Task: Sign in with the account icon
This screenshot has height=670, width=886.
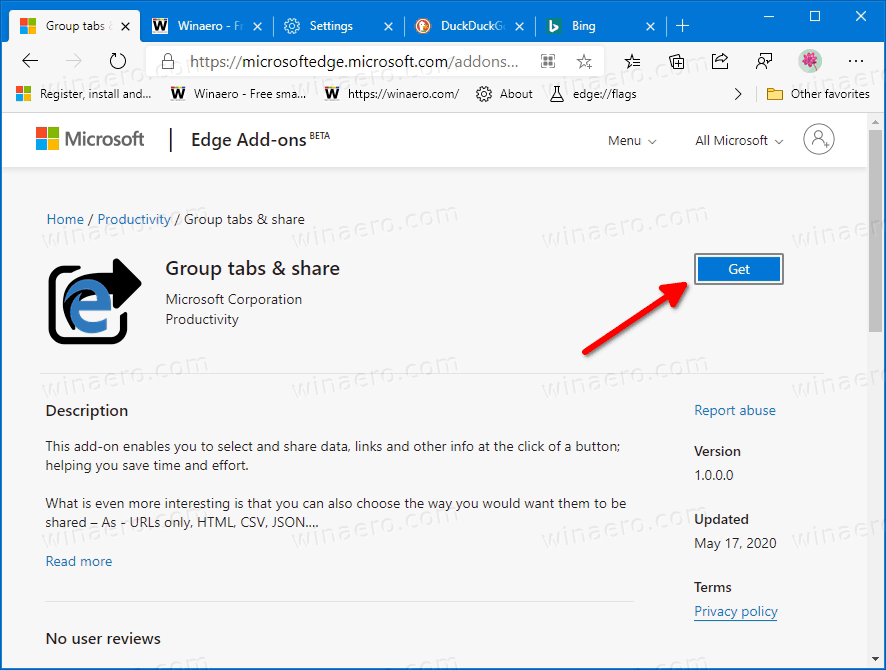Action: tap(819, 139)
